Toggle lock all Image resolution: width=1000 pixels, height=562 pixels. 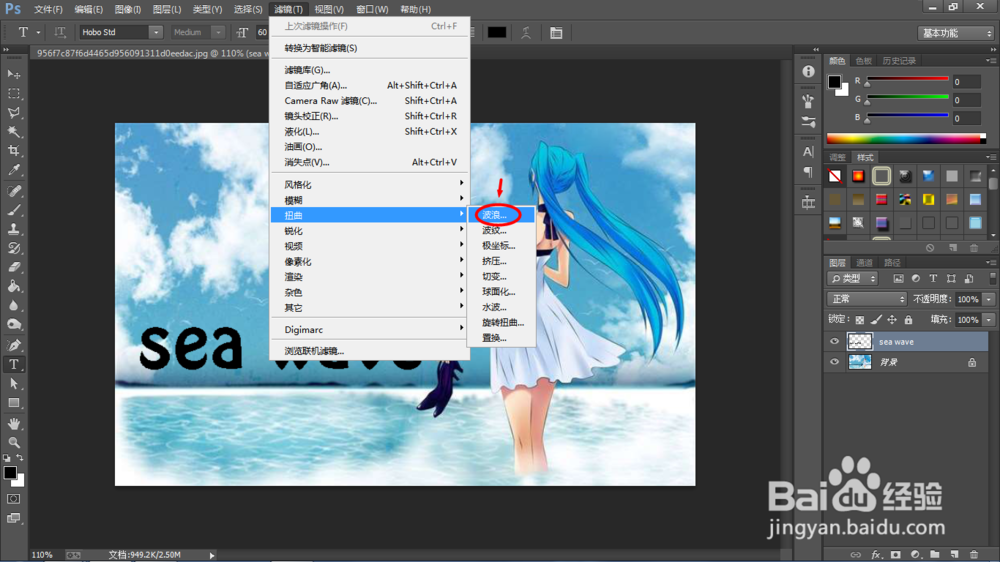coord(908,320)
